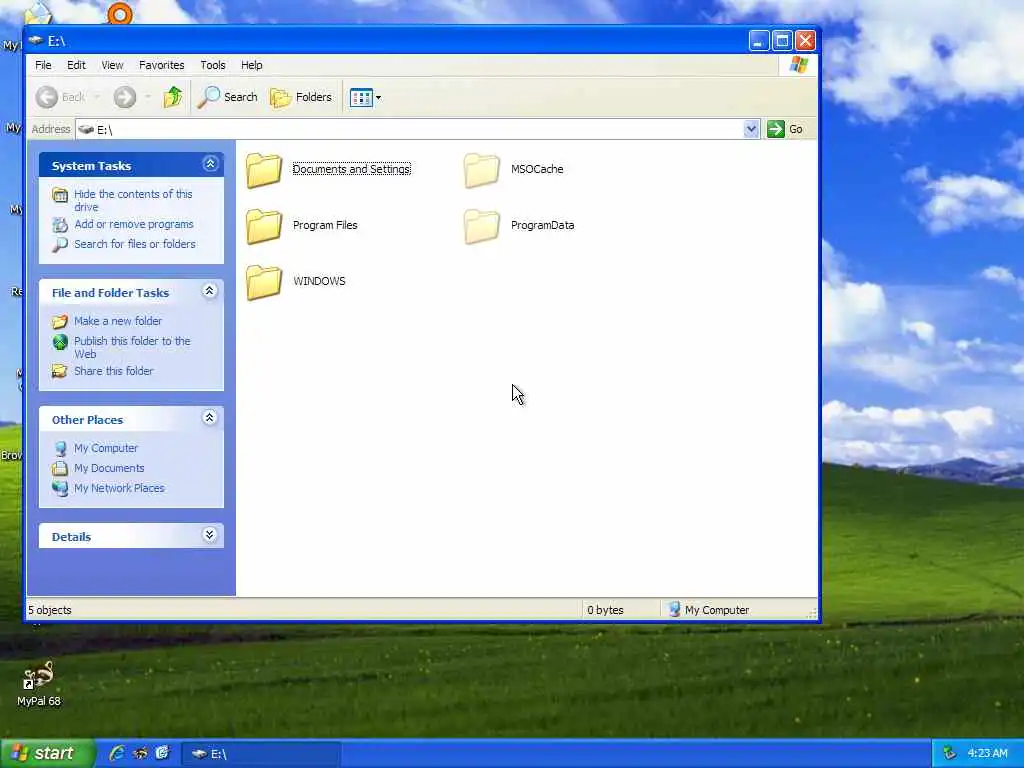Open the Tools menu

coord(212,65)
